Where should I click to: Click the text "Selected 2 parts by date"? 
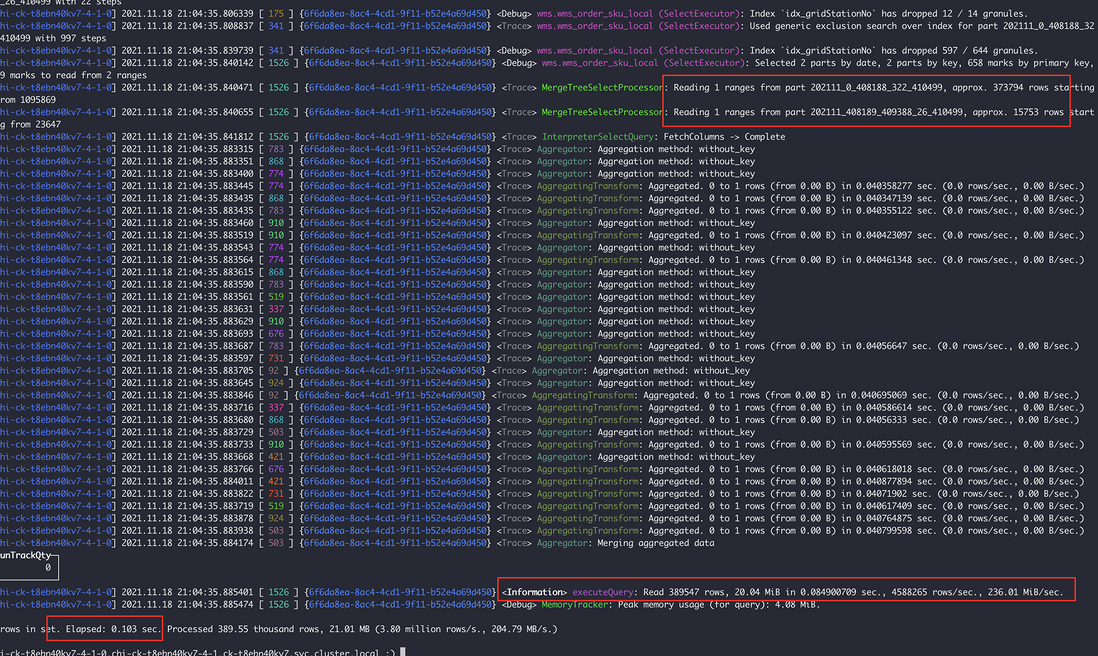coord(816,63)
